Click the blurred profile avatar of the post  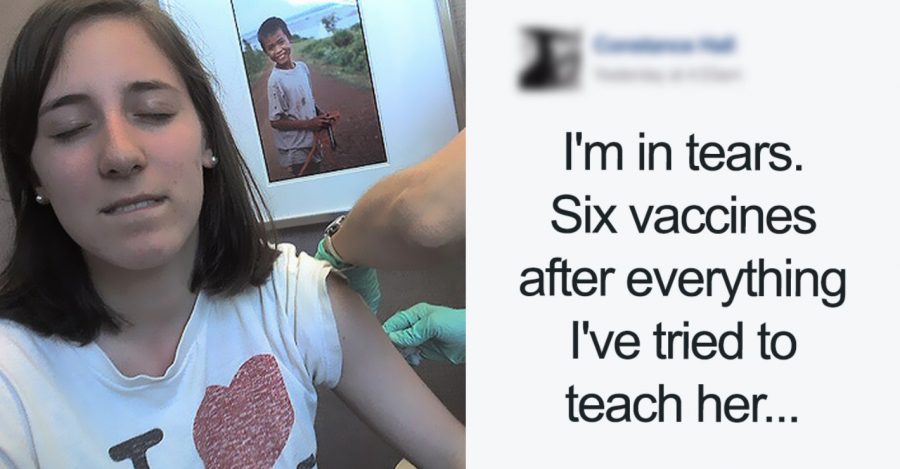point(549,59)
